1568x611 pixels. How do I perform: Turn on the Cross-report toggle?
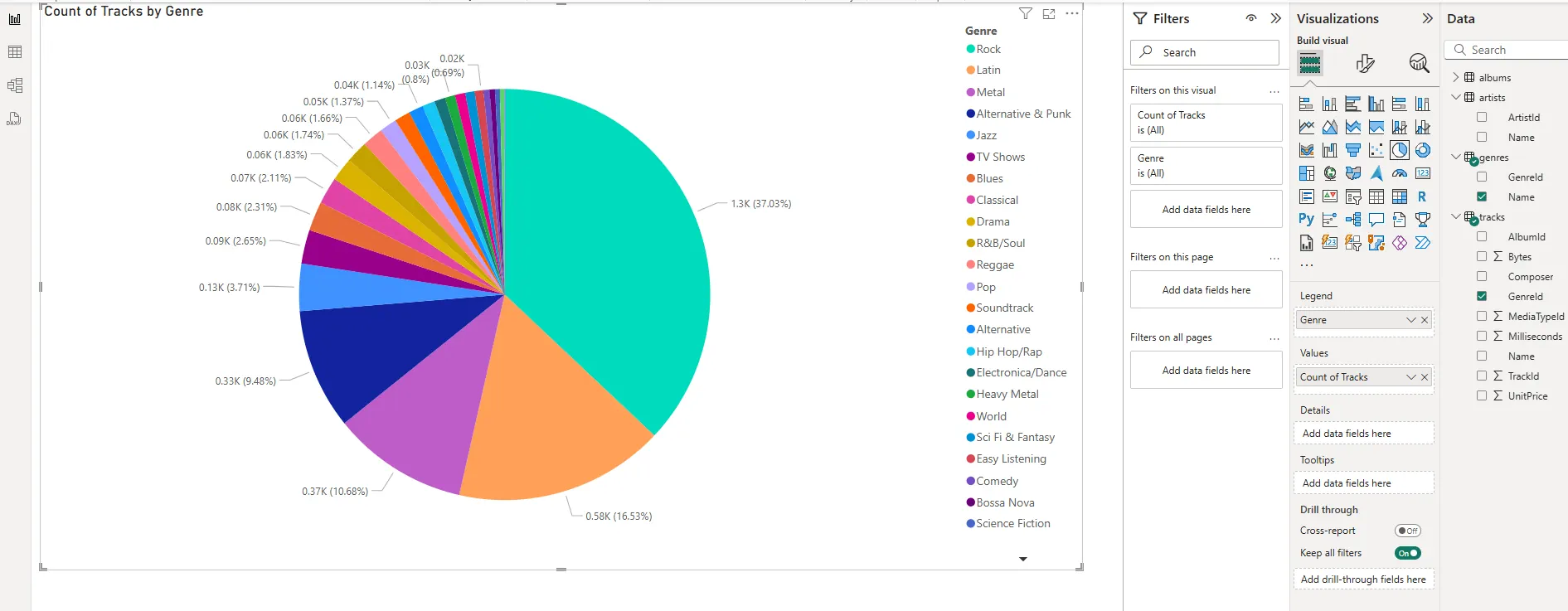(1407, 531)
